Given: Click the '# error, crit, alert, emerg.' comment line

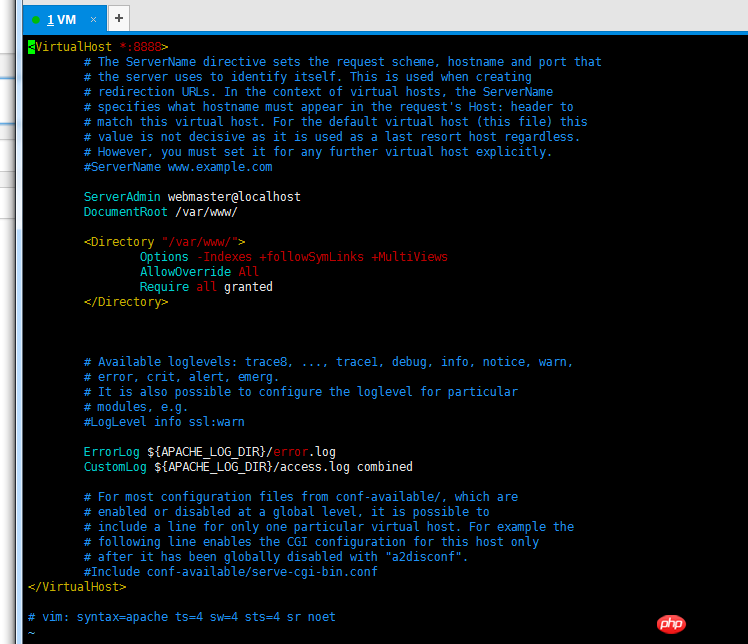Looking at the screenshot, I should click(x=181, y=377).
